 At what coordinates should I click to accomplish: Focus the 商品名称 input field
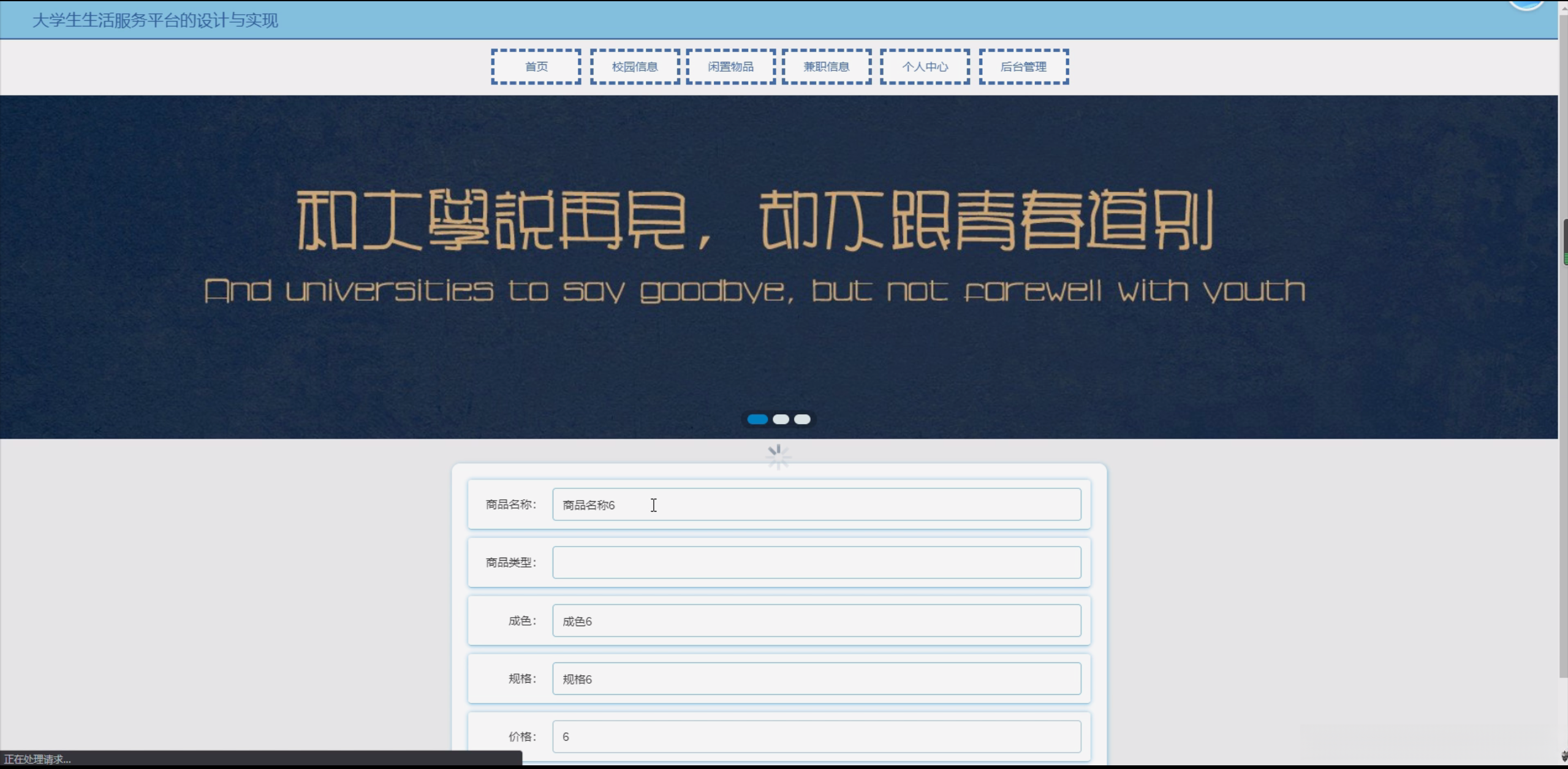[816, 504]
